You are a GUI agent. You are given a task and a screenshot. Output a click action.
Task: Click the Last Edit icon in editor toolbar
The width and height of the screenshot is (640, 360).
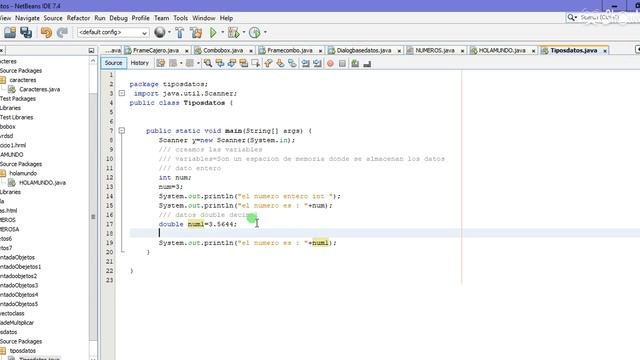pyautogui.click(x=161, y=63)
